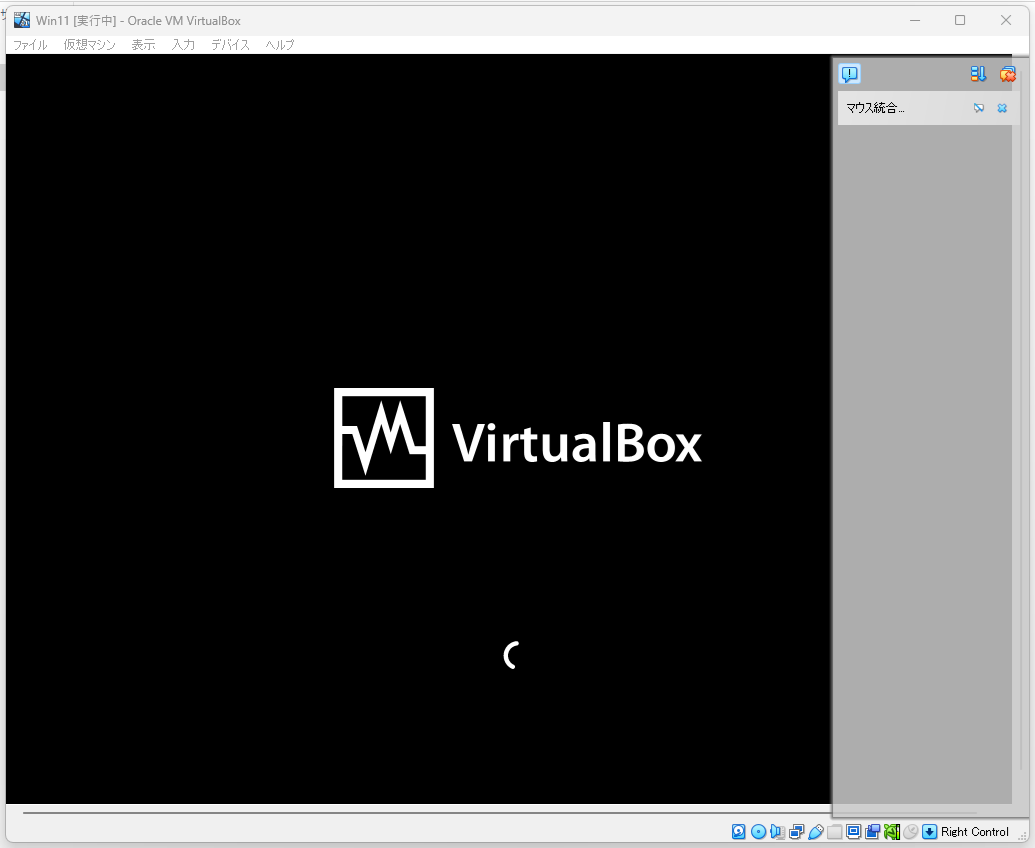Open the 仮想マシン menu

point(89,45)
